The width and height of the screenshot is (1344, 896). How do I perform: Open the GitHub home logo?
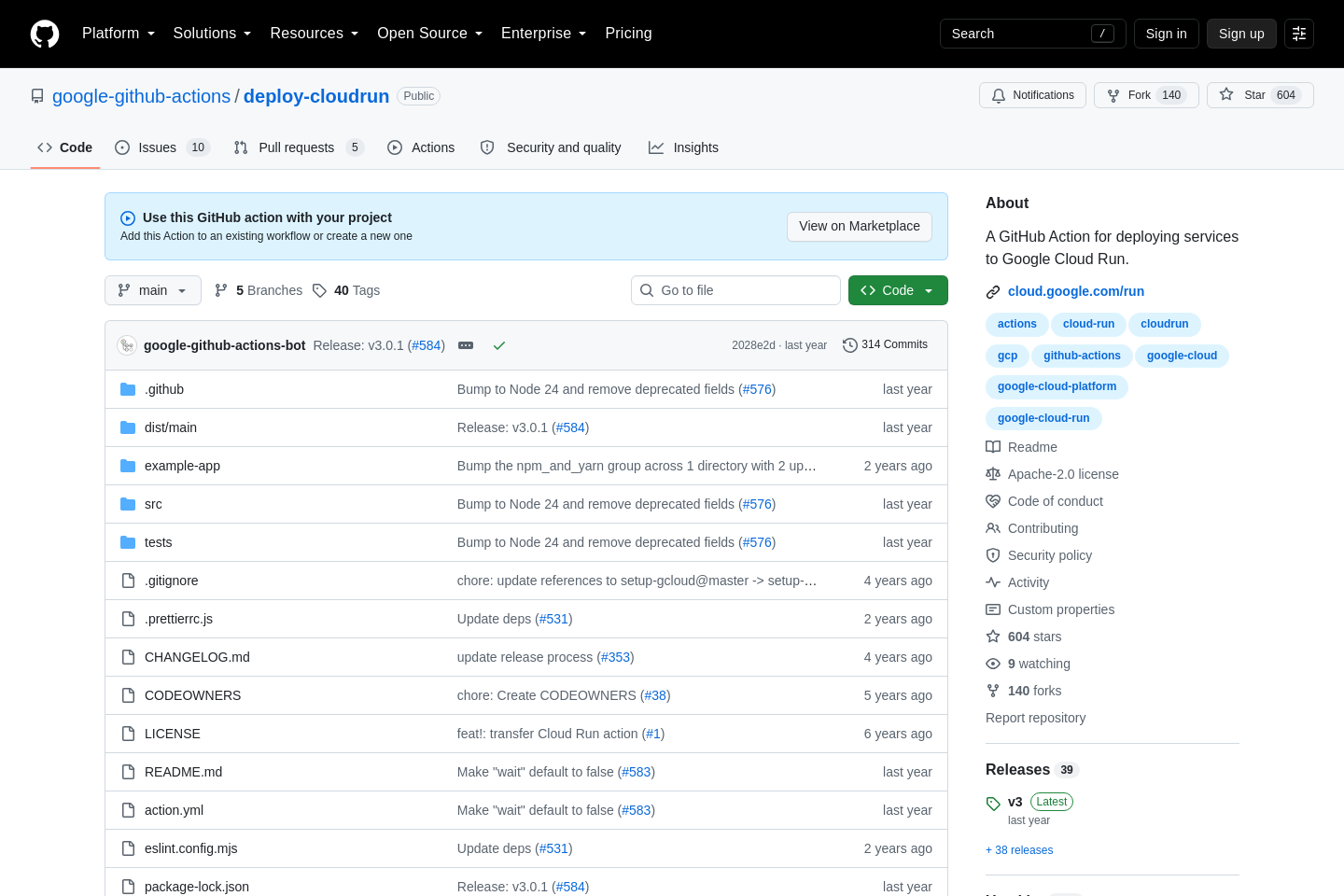point(45,34)
